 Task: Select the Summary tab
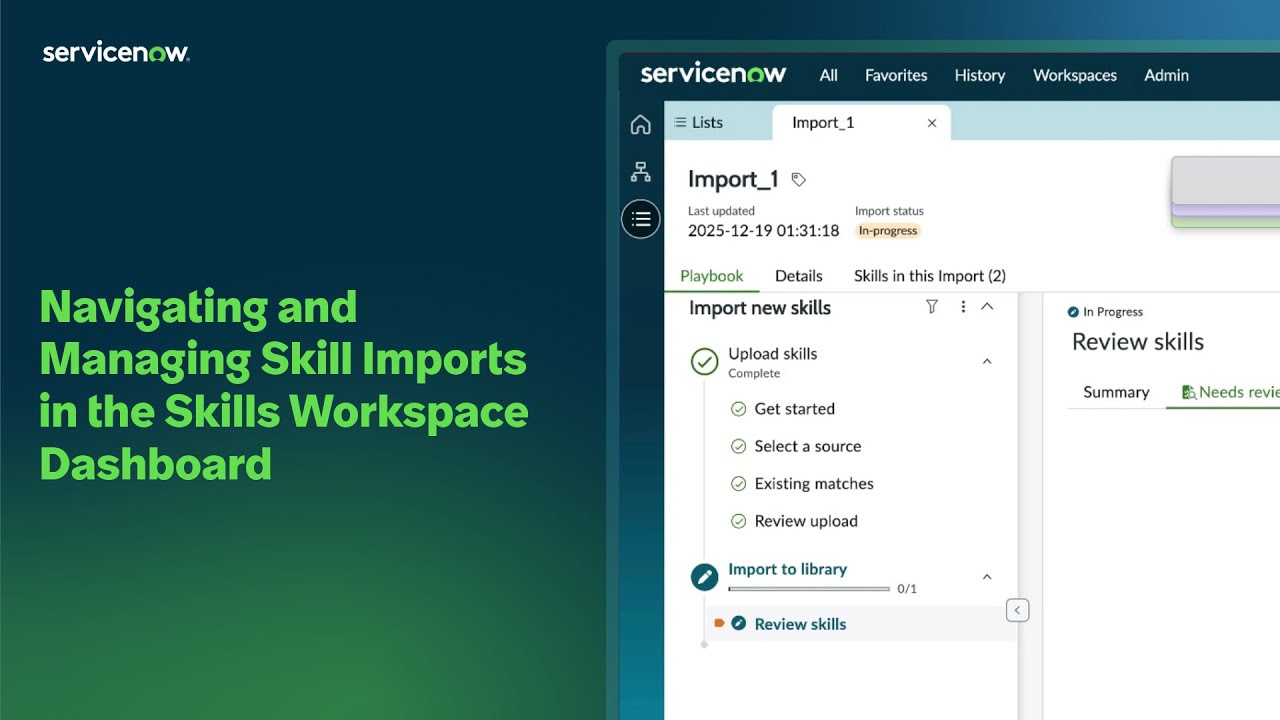(1116, 392)
